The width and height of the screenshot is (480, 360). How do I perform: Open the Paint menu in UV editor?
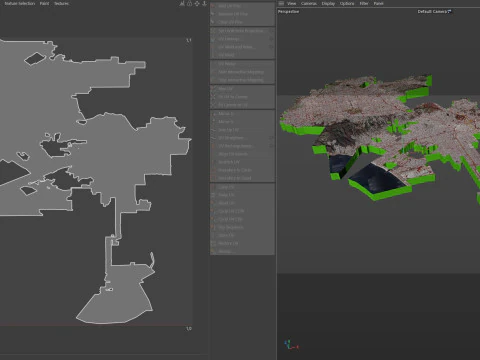[44, 3]
